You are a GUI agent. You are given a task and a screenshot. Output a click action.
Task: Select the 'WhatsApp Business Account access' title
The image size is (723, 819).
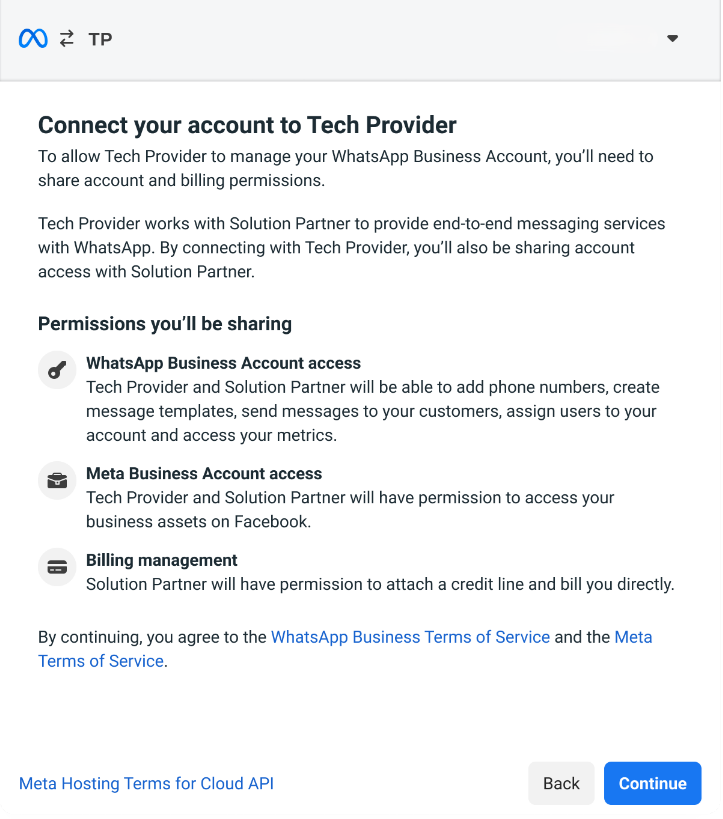tap(223, 364)
